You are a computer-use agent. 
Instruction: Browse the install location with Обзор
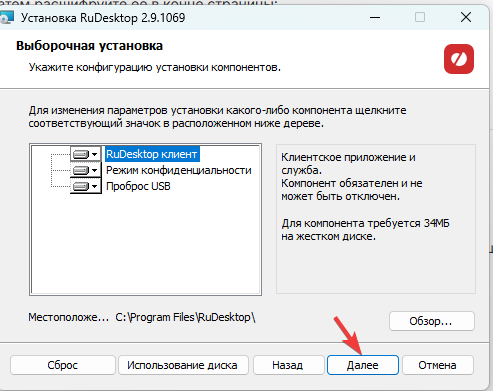point(431,321)
